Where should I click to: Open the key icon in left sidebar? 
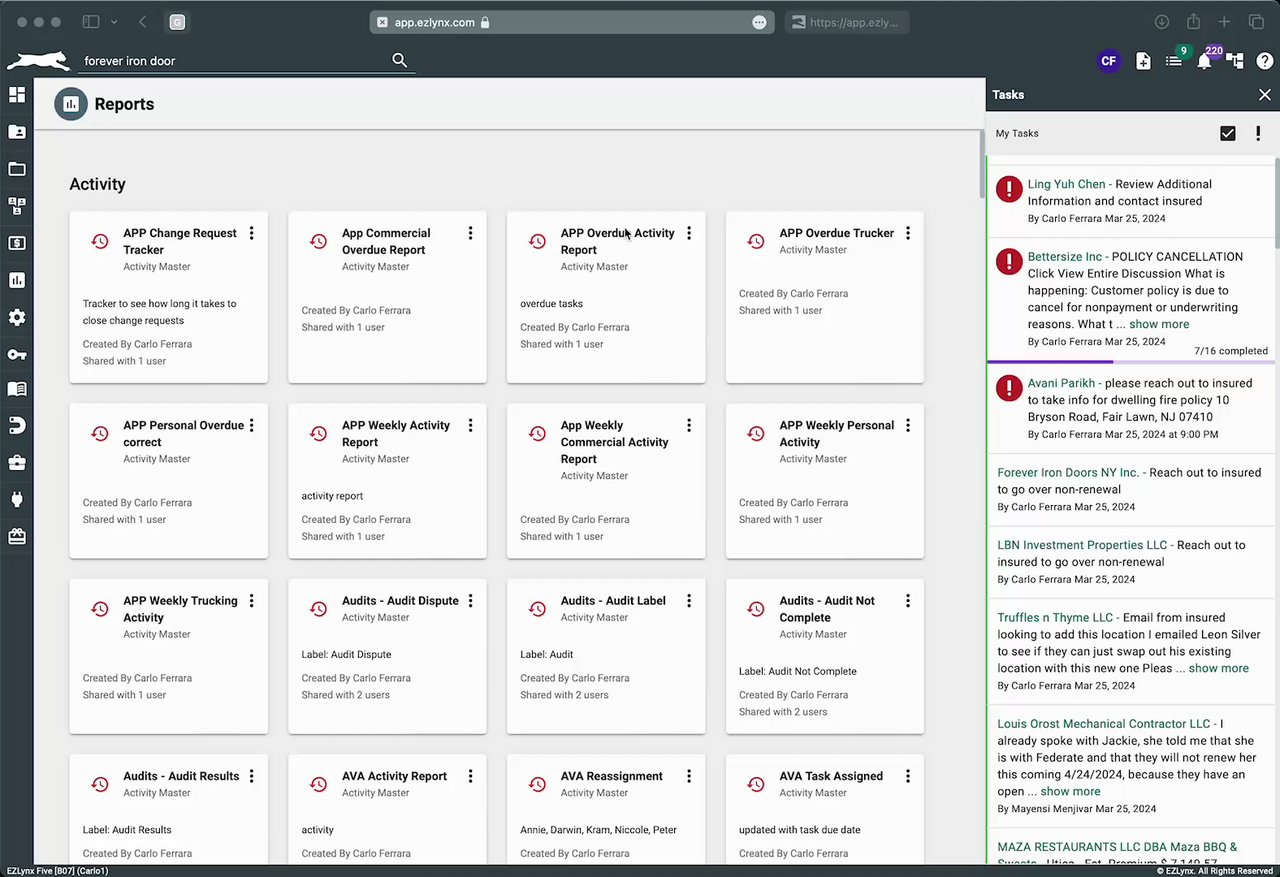pos(16,354)
